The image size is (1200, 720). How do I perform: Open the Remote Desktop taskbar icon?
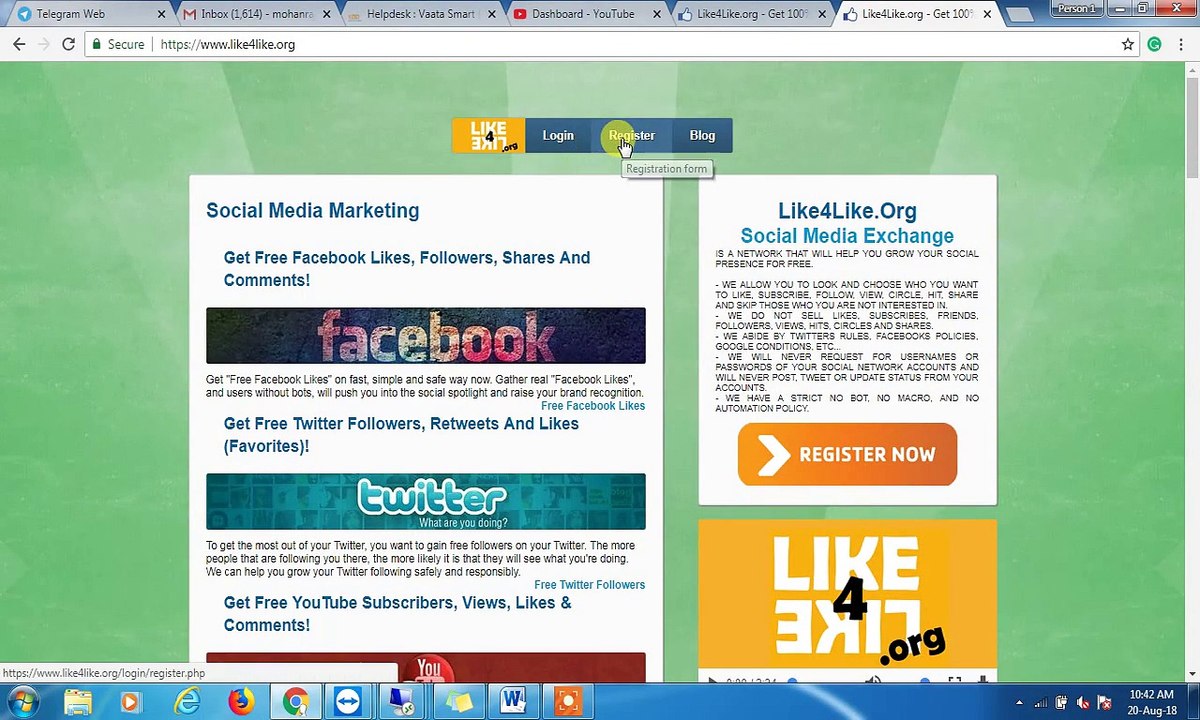click(x=402, y=702)
